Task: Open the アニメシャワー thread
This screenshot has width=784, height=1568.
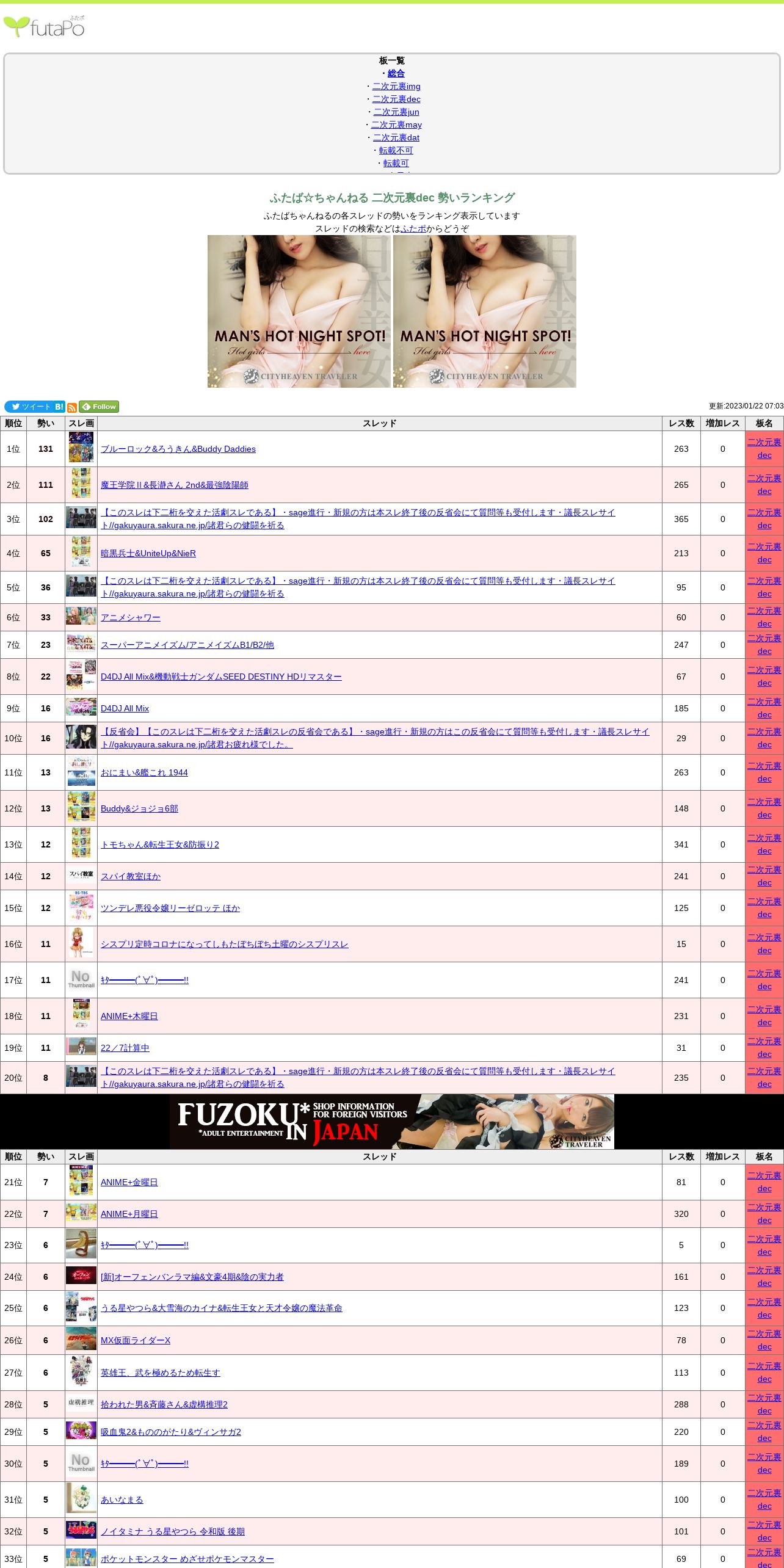Action: pyautogui.click(x=131, y=617)
